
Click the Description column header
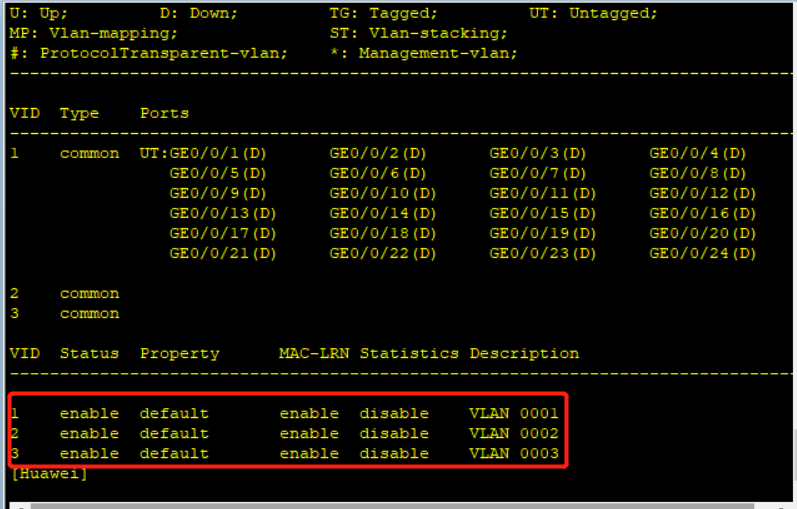tap(524, 353)
